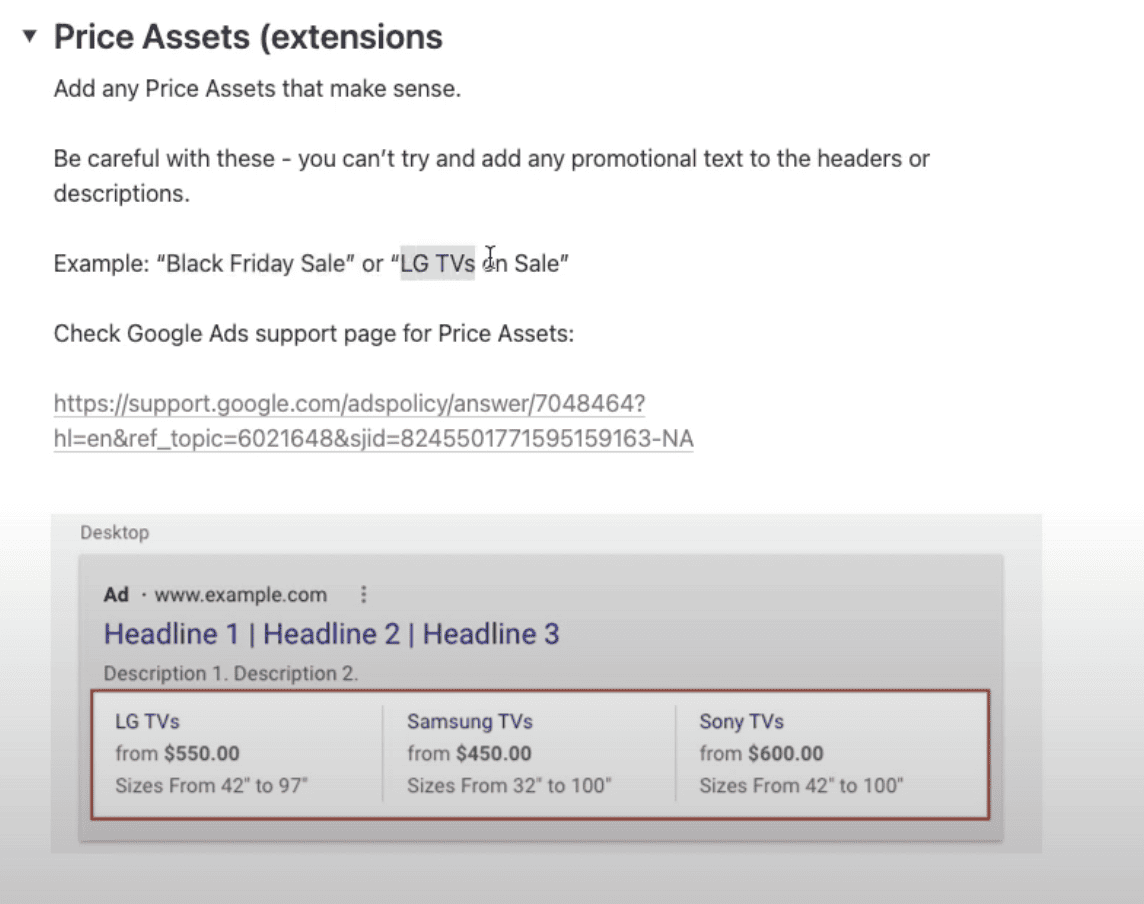
Task: Select the Sony TVs price asset title
Action: (741, 722)
